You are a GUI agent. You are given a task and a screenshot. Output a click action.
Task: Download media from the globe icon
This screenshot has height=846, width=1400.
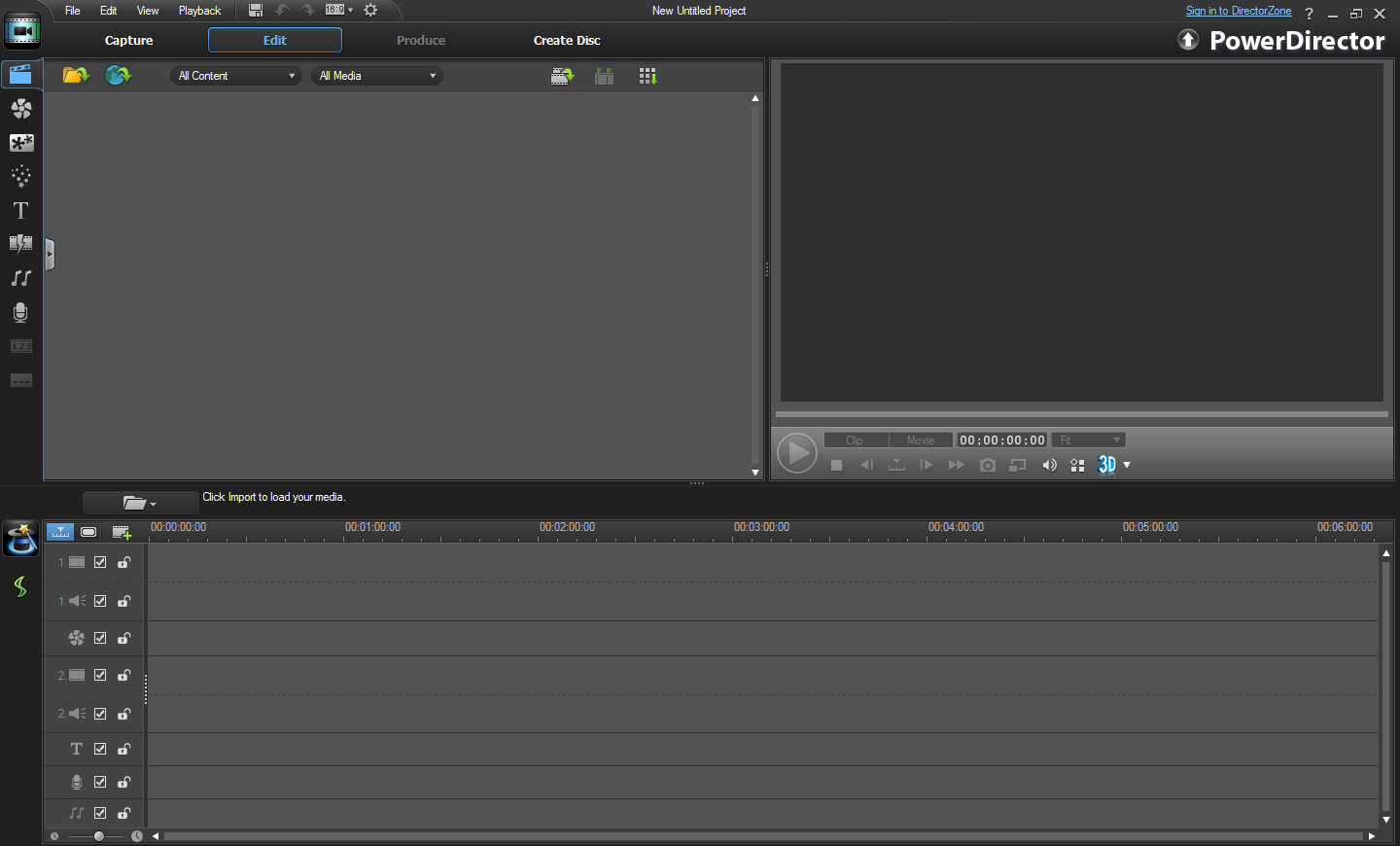[x=118, y=75]
